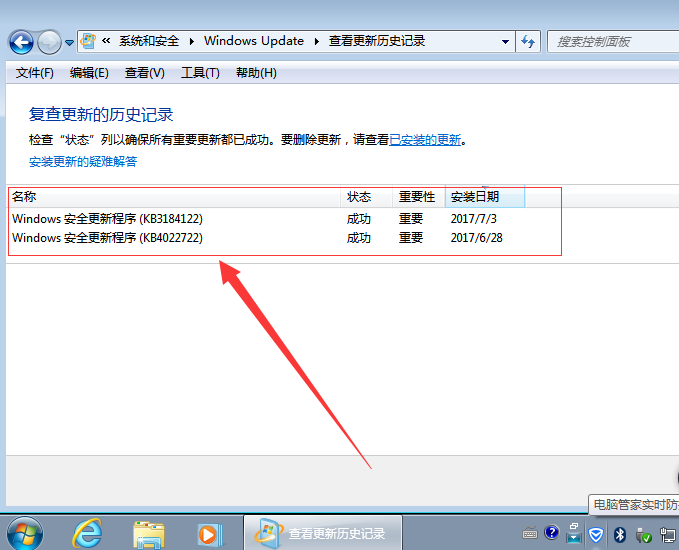Click 重要 cell in KB4022722 row
This screenshot has height=550, width=679.
(411, 238)
